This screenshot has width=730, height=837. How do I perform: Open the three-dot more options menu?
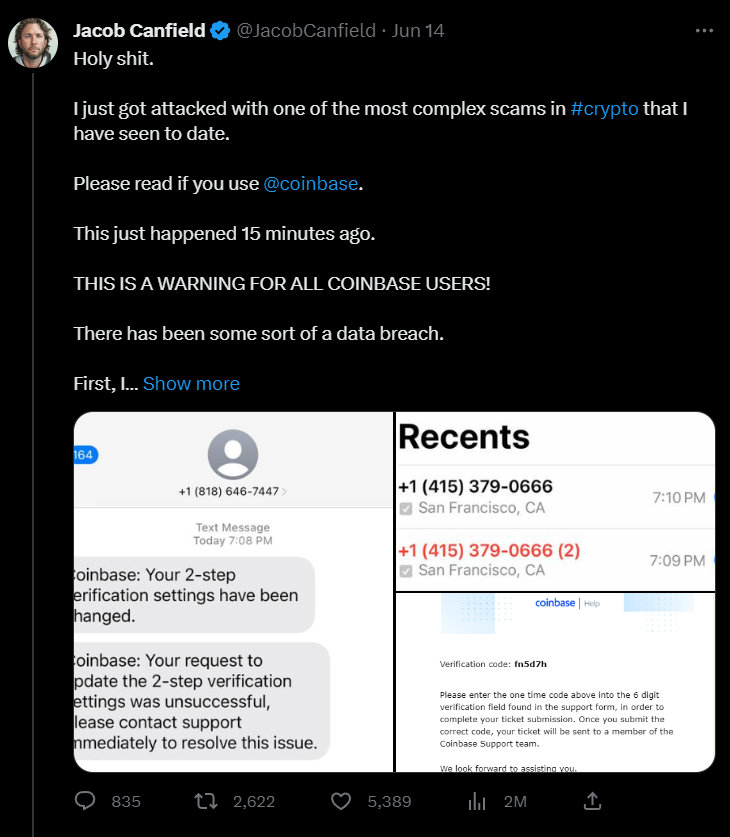point(704,31)
